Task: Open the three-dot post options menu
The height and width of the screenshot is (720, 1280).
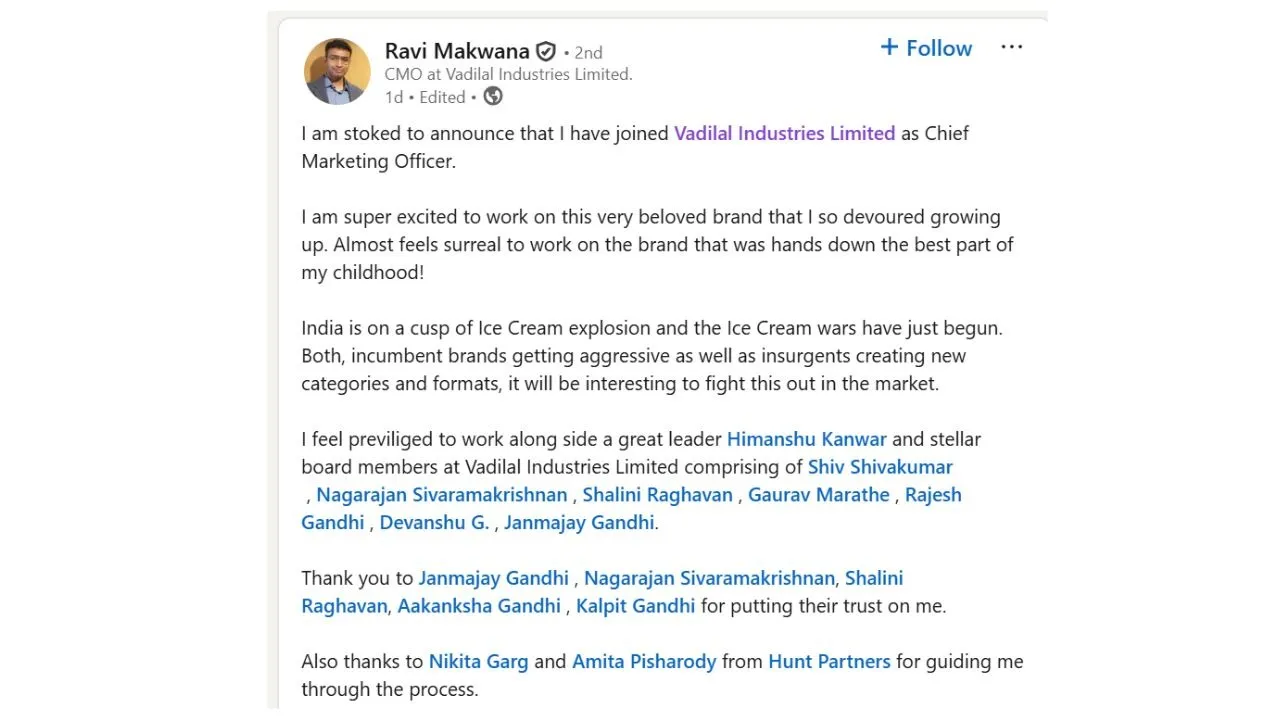Action: pos(1012,48)
